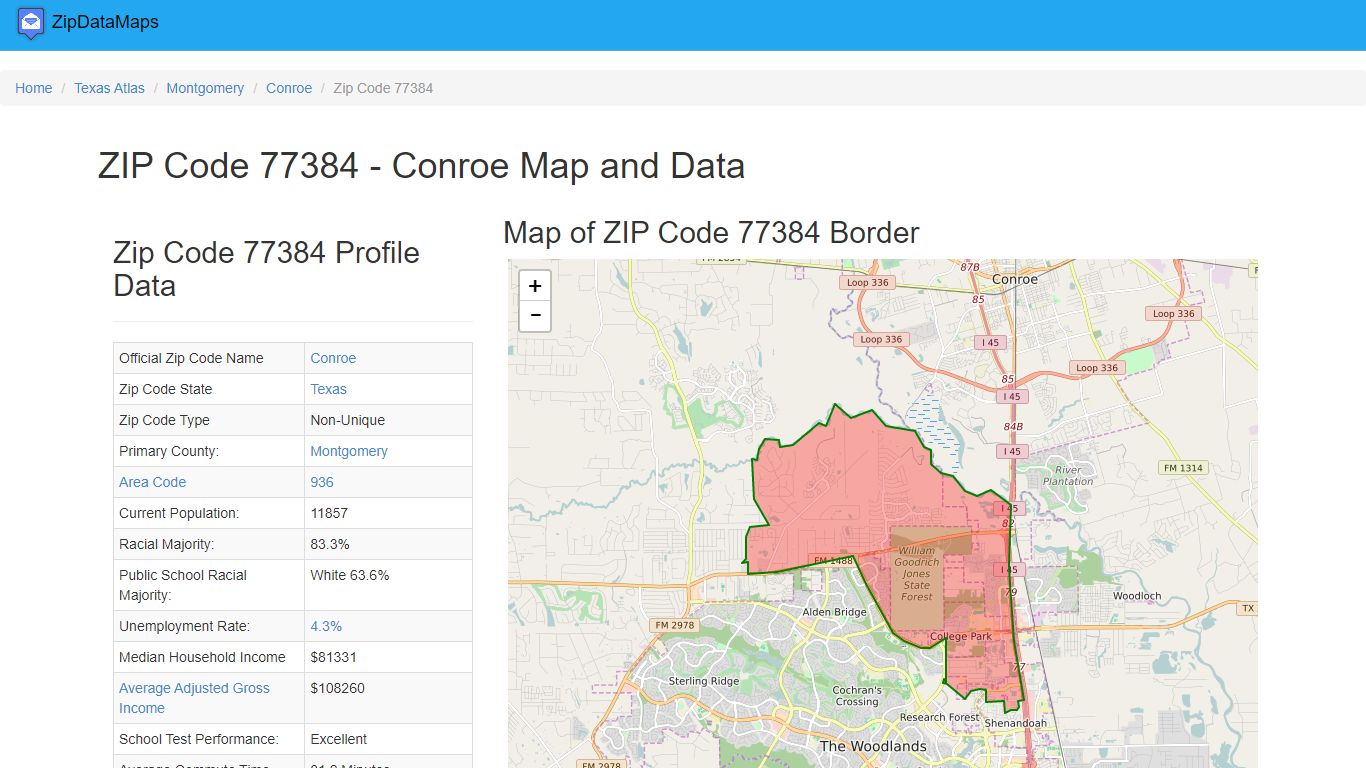Open the Area Code label link
The width and height of the screenshot is (1366, 768).
pyautogui.click(x=152, y=482)
